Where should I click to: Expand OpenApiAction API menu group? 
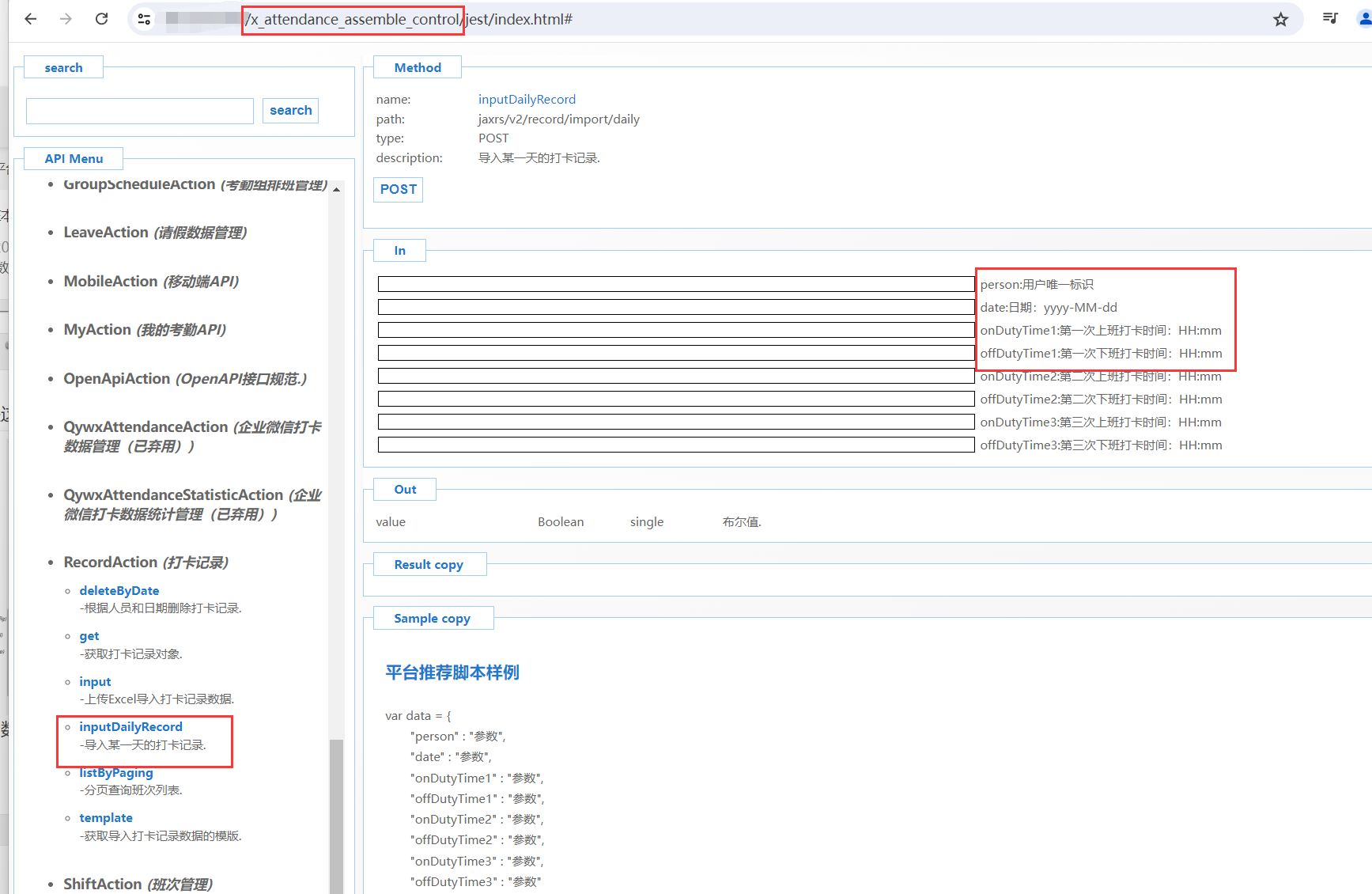click(185, 379)
